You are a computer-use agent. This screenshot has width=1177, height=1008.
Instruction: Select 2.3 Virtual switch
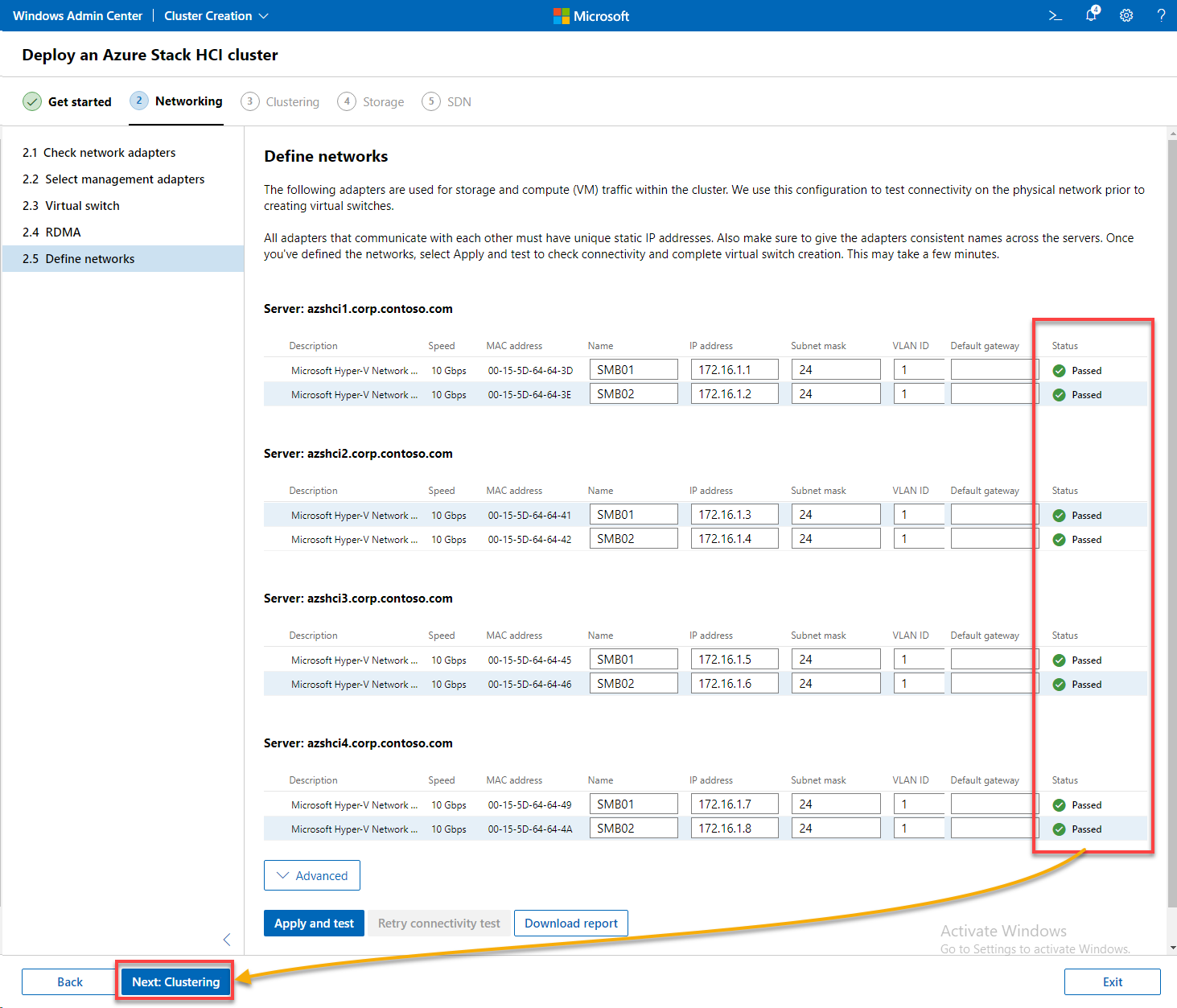(123, 206)
